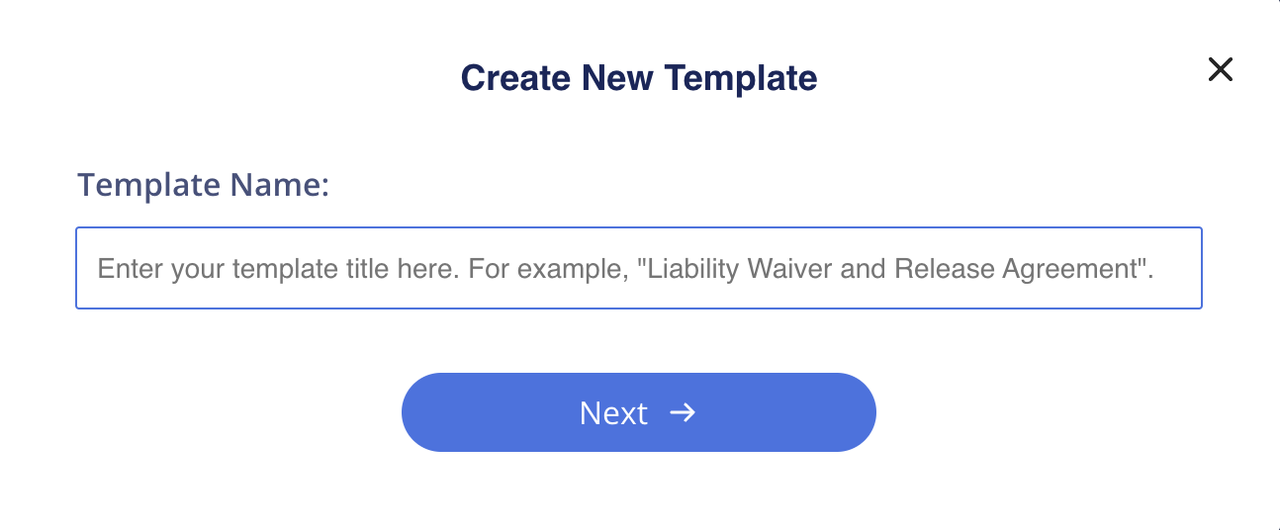Focus the Template Name input field
The image size is (1280, 530).
pyautogui.click(x=639, y=268)
